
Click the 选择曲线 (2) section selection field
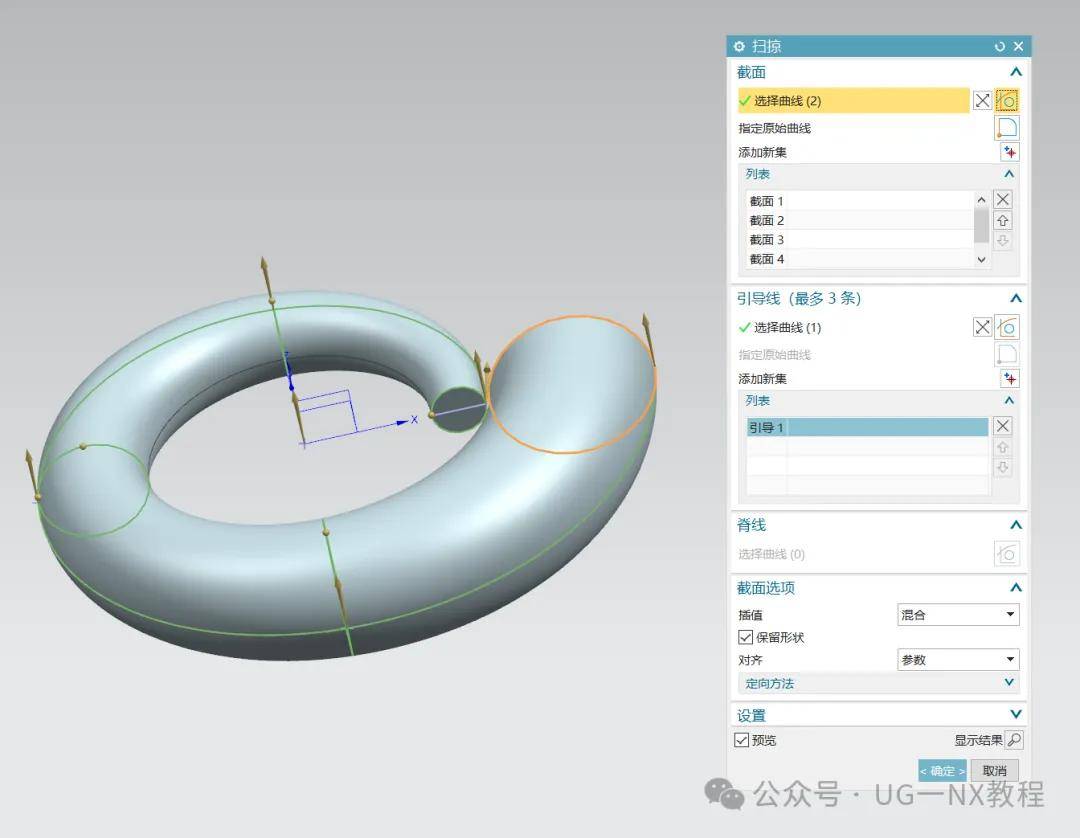(x=853, y=101)
